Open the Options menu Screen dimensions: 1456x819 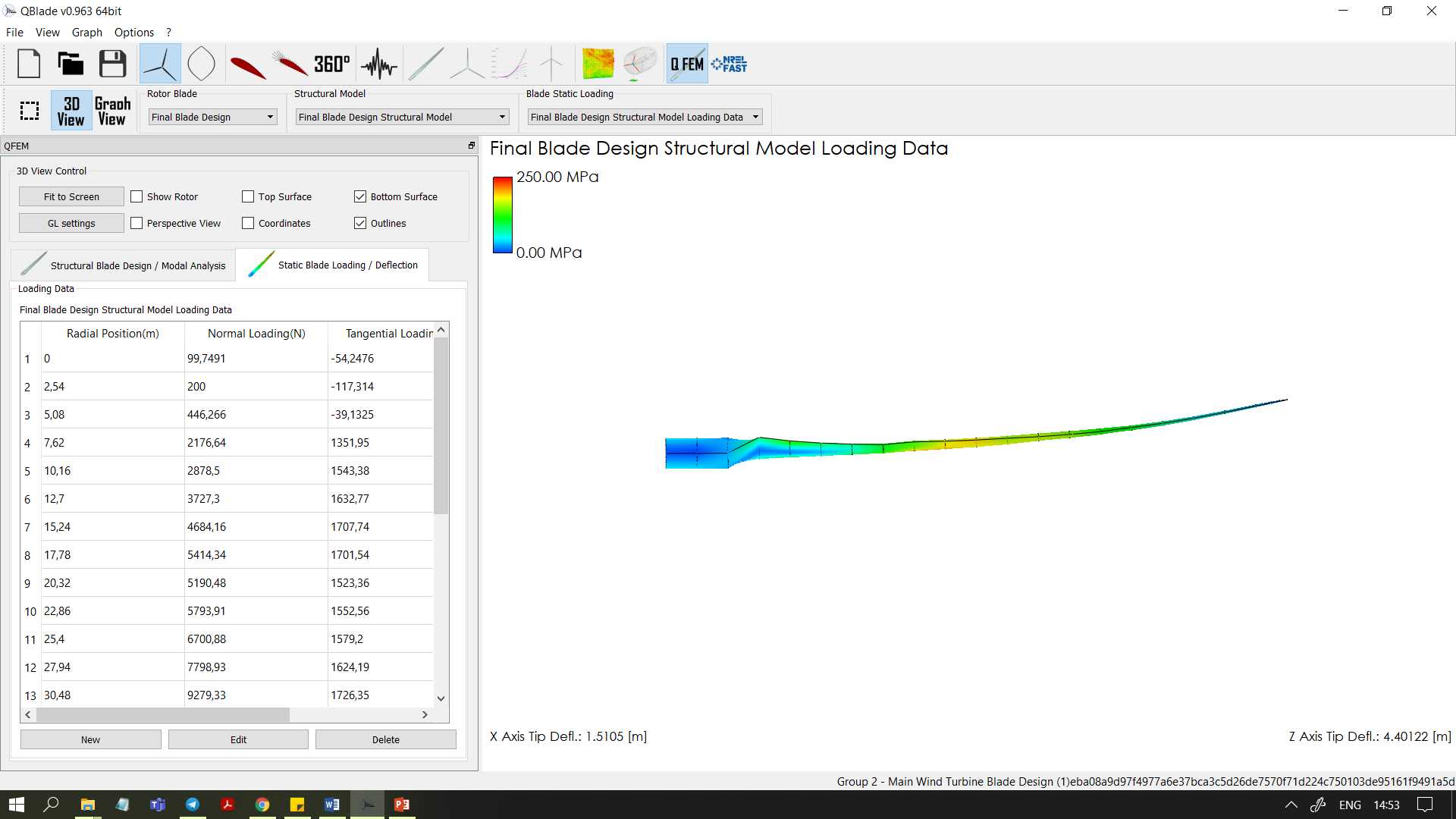(x=134, y=32)
